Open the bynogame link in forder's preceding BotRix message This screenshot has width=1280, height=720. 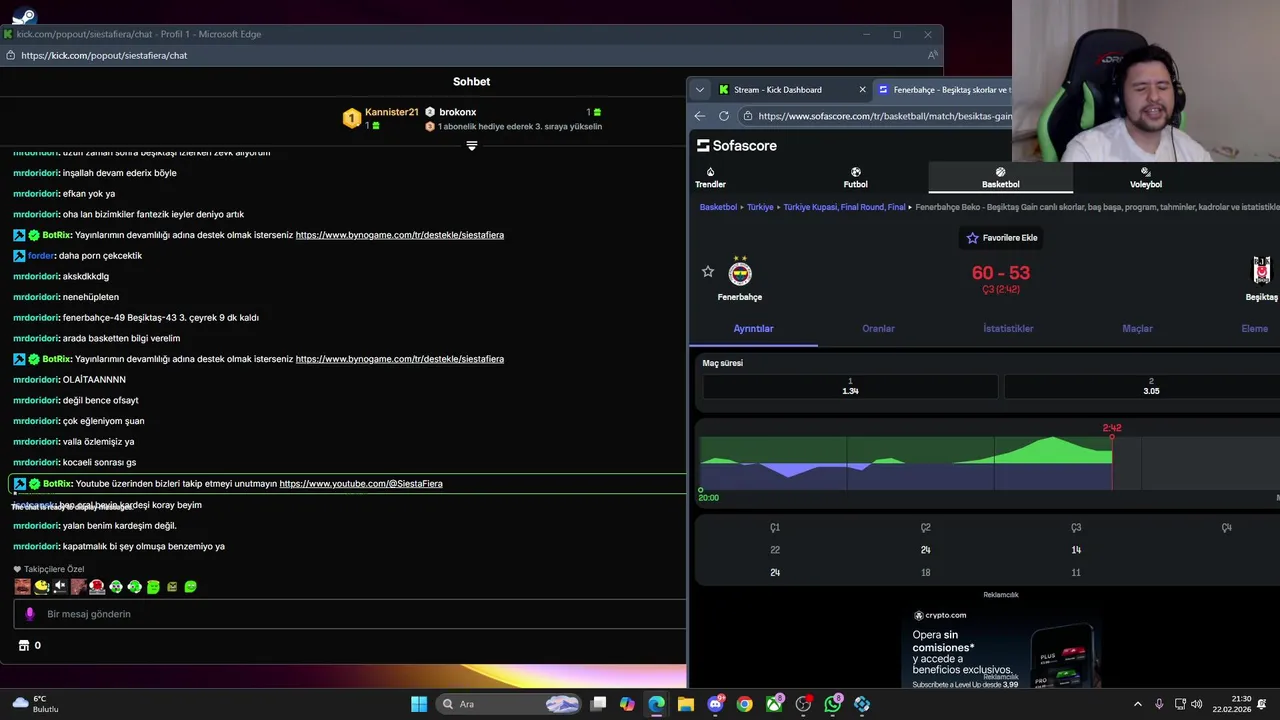[399, 235]
